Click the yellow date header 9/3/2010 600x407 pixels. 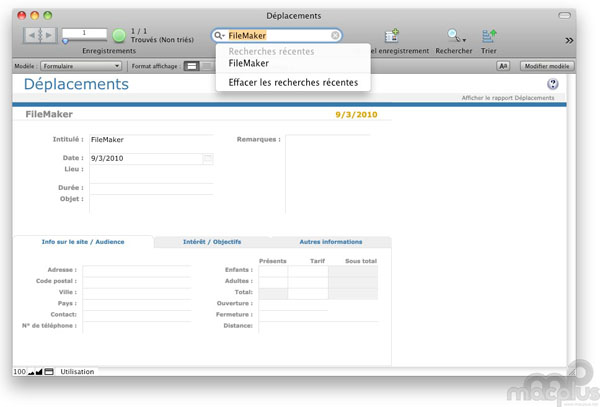pos(356,114)
